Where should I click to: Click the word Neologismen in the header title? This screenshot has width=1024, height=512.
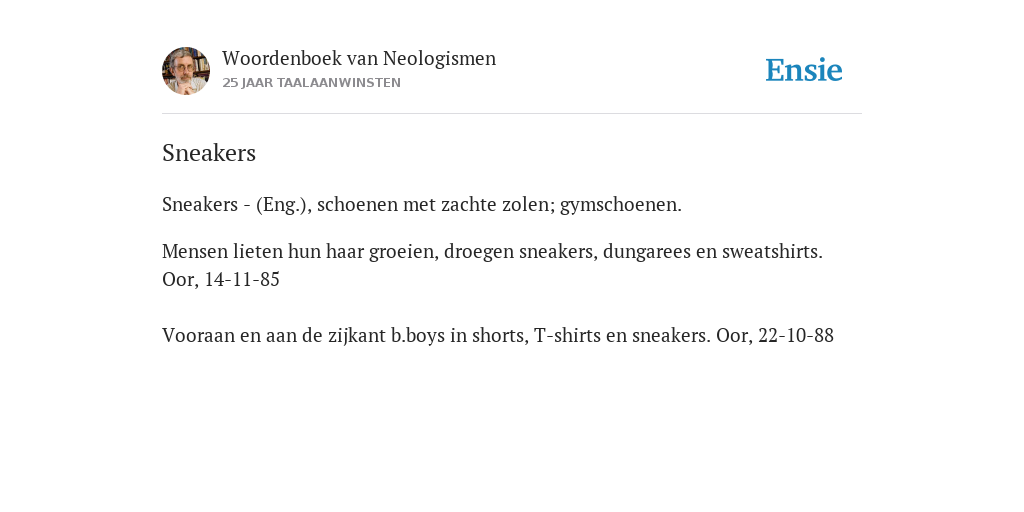(440, 59)
